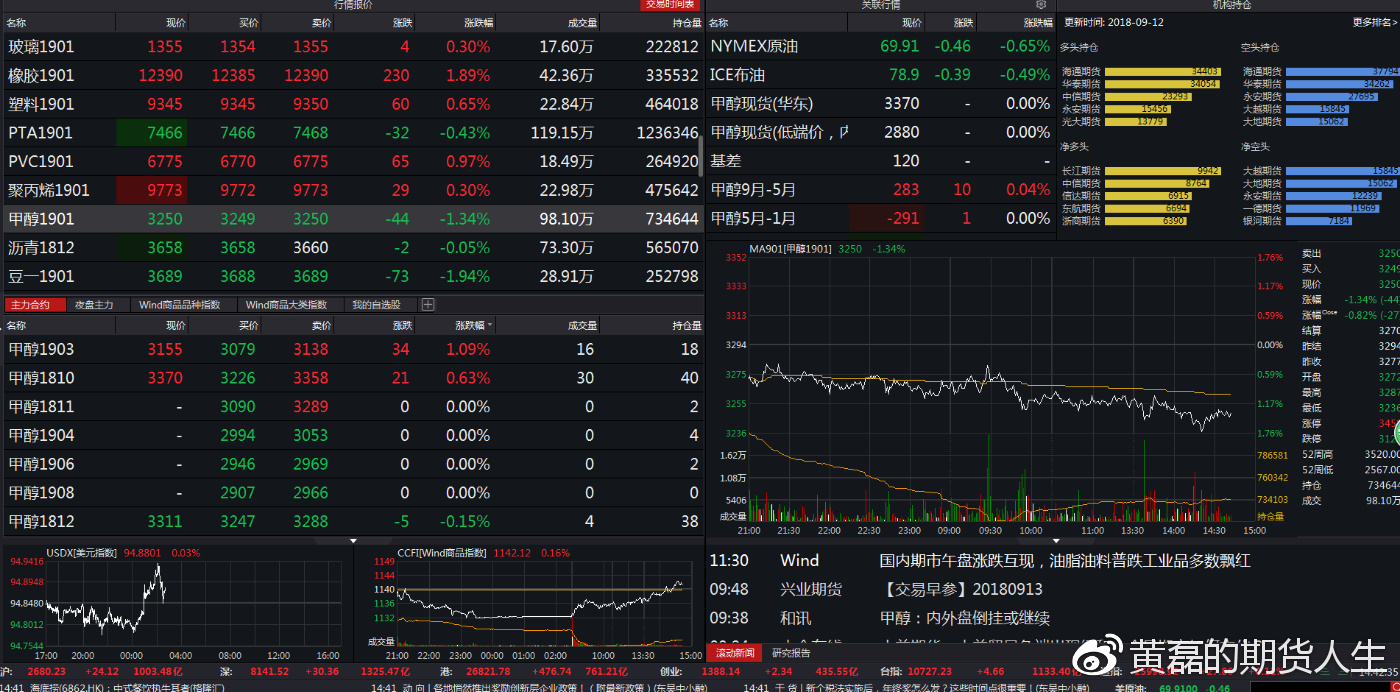Select 基差 row in related quotes
This screenshot has width=1400, height=692.
click(880, 161)
